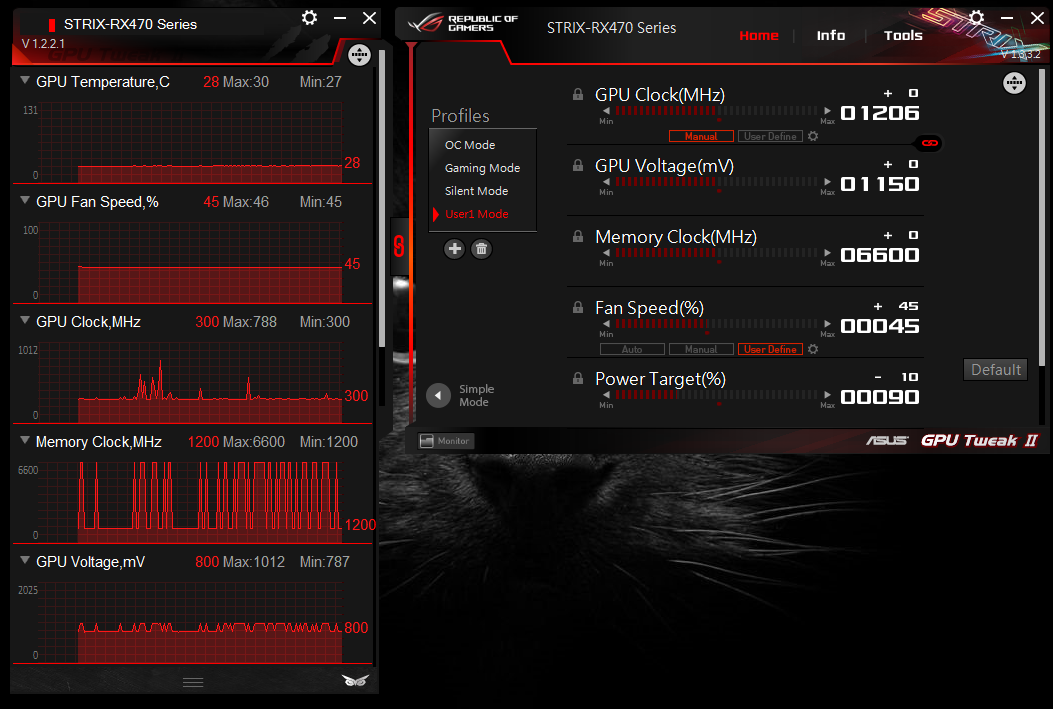Adjust the Power Target slider bar
The image size is (1053, 709).
(x=717, y=395)
